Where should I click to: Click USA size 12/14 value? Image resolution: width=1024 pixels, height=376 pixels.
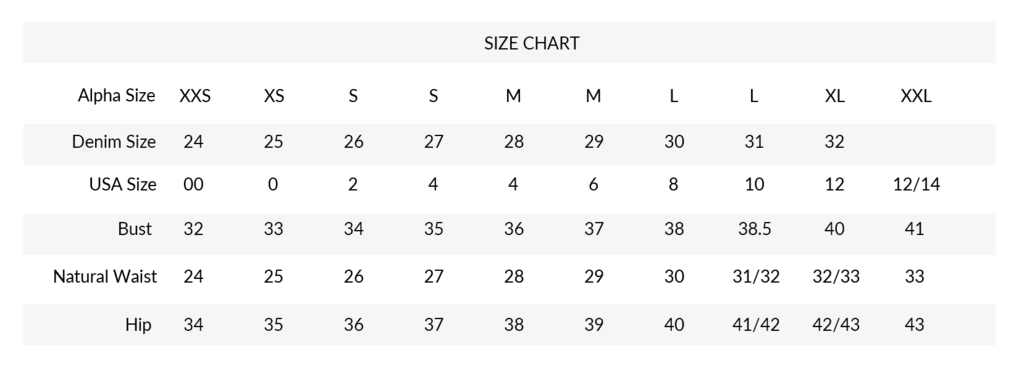pos(916,184)
